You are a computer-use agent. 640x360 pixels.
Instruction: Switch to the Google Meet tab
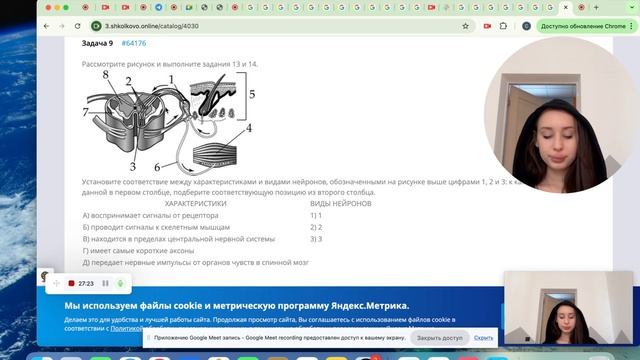[189, 7]
